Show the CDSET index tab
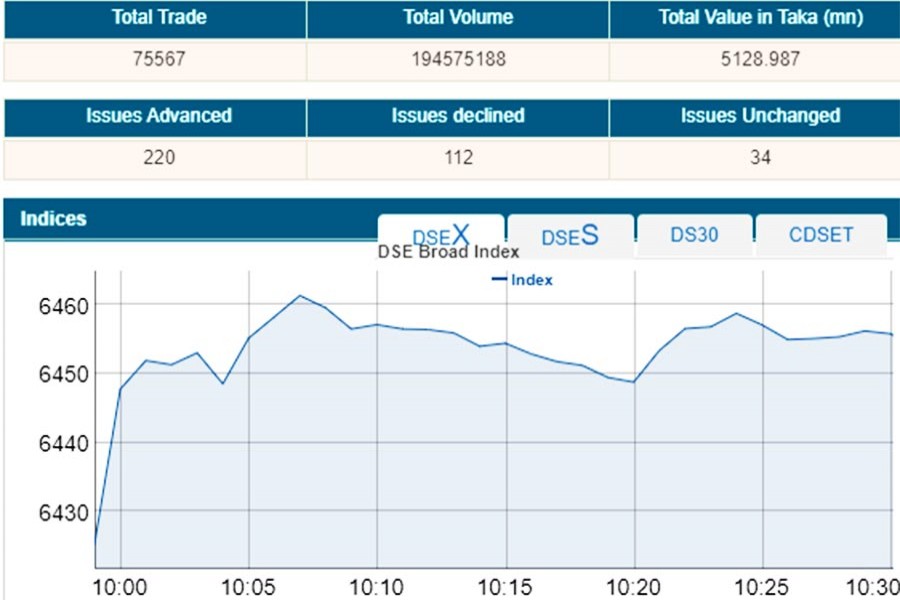This screenshot has height=600, width=900. (x=821, y=235)
